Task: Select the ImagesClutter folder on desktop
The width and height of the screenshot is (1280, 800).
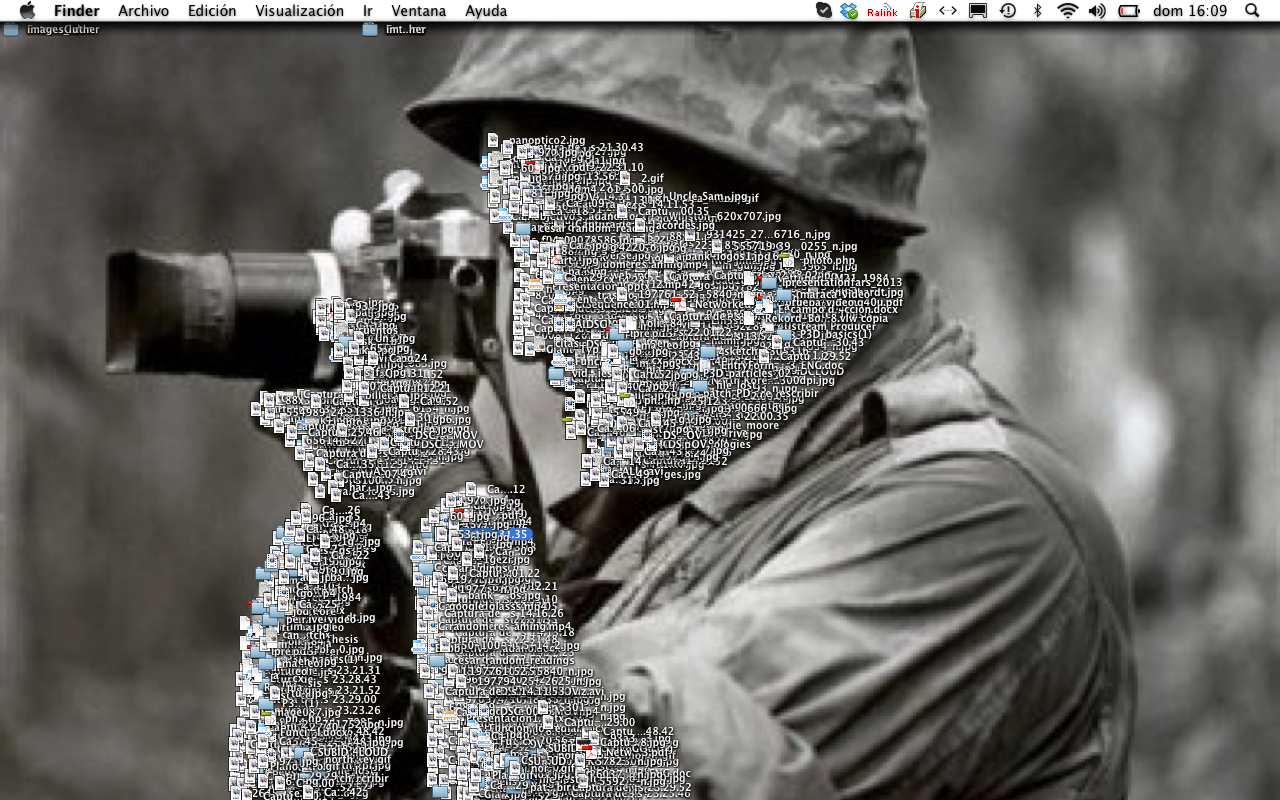Action: 11,29
